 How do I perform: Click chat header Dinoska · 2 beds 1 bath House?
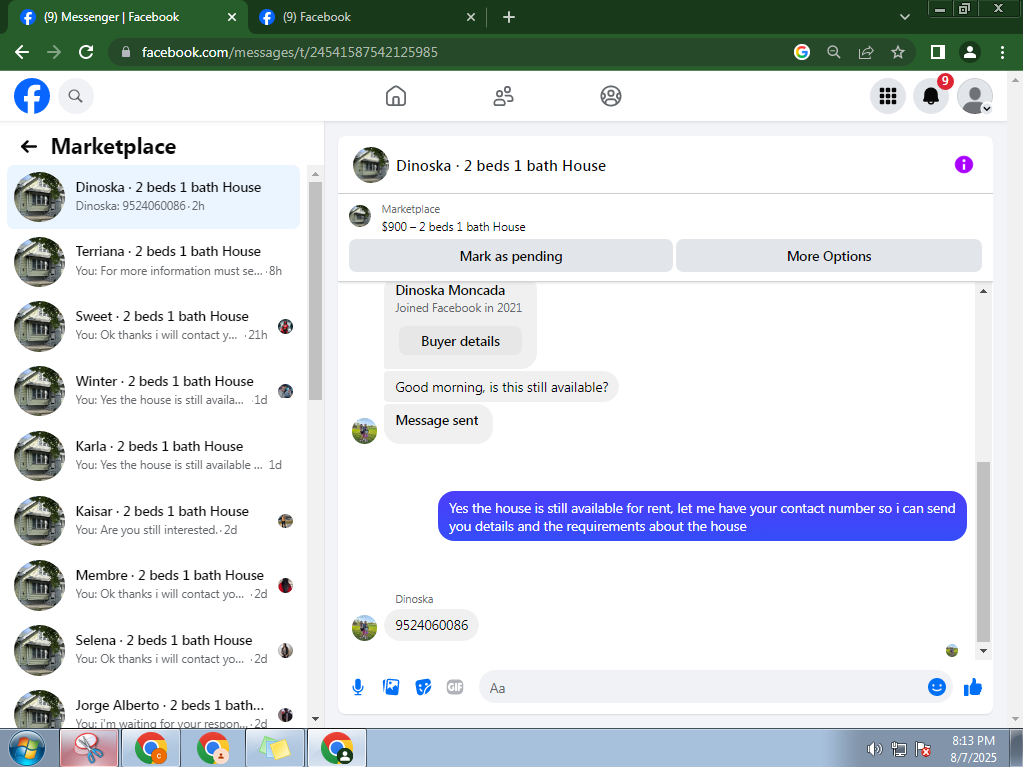500,166
